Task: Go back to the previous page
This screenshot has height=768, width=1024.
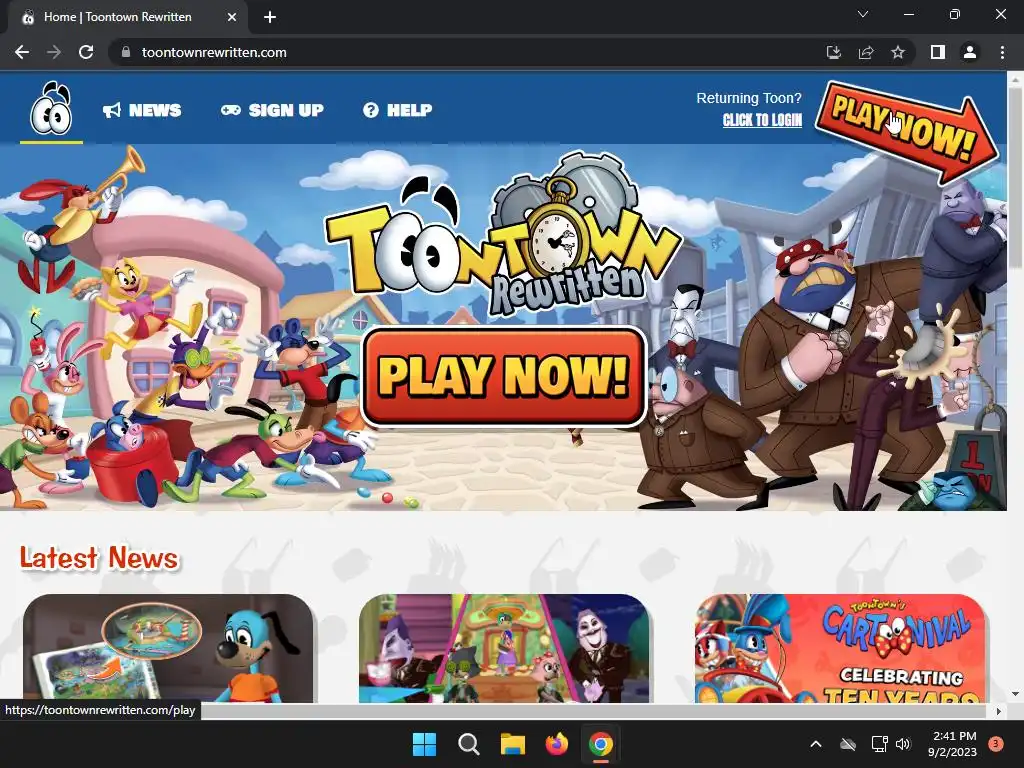Action: (x=22, y=52)
